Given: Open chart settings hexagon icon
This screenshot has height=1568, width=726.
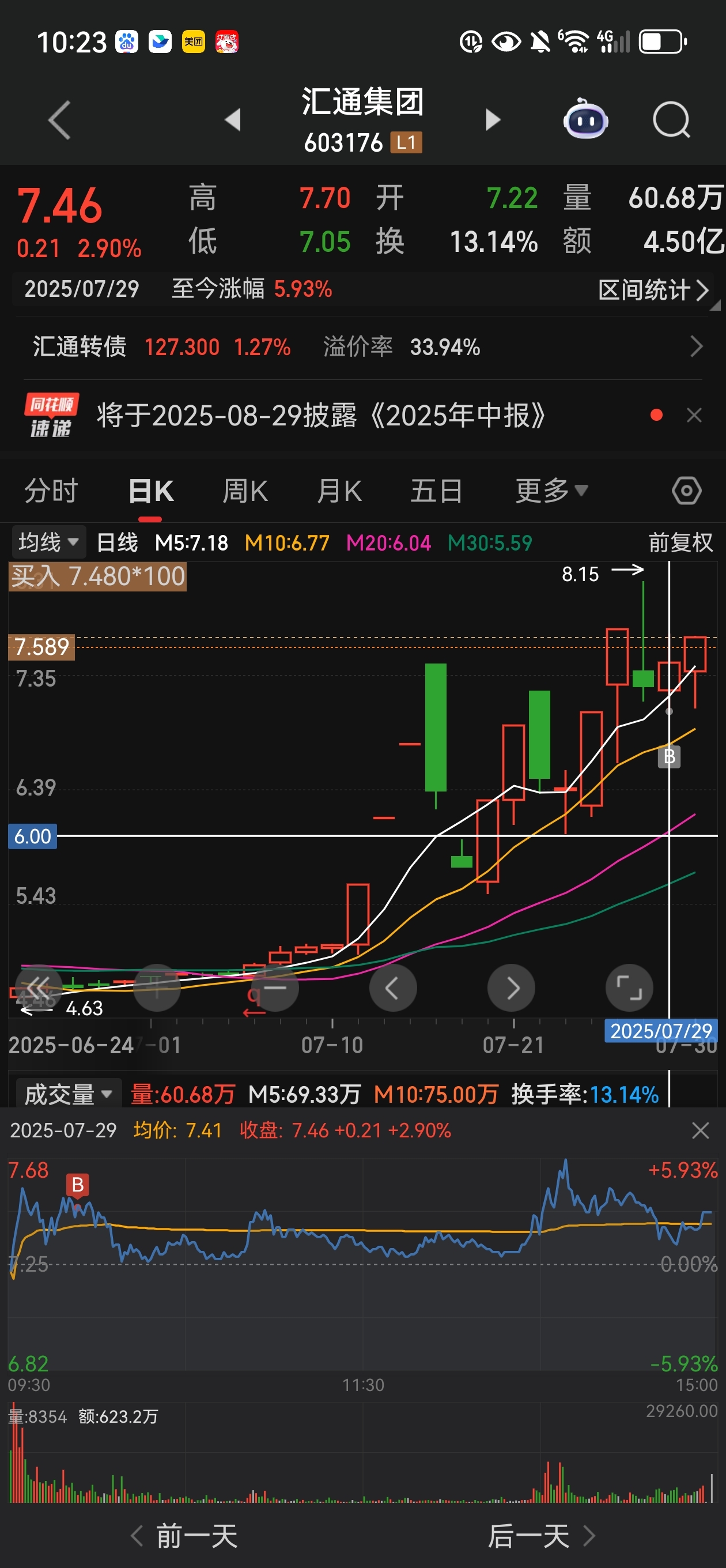Looking at the screenshot, I should pyautogui.click(x=686, y=491).
